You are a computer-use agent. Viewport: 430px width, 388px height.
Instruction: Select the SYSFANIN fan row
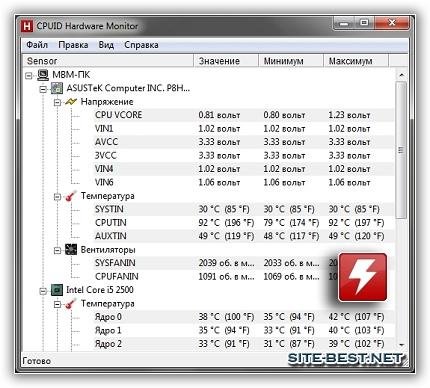pos(243,263)
